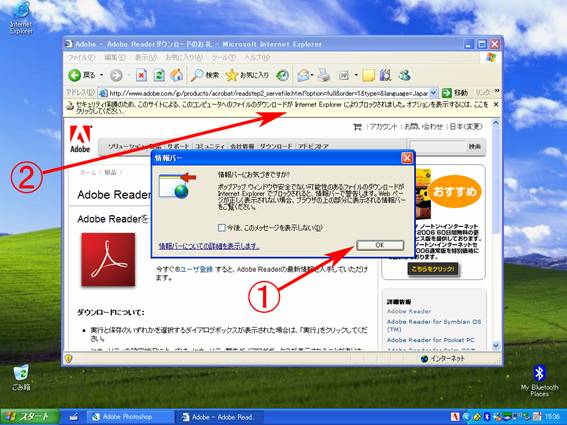Click the address bar URL field
The image size is (567, 425).
[268, 93]
